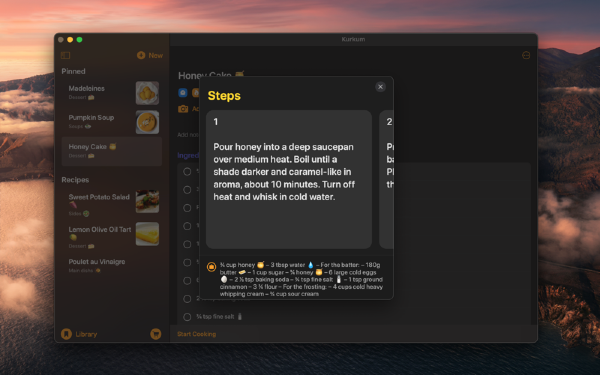Click the blue tag icon under title
This screenshot has height=375, width=600.
click(x=183, y=92)
